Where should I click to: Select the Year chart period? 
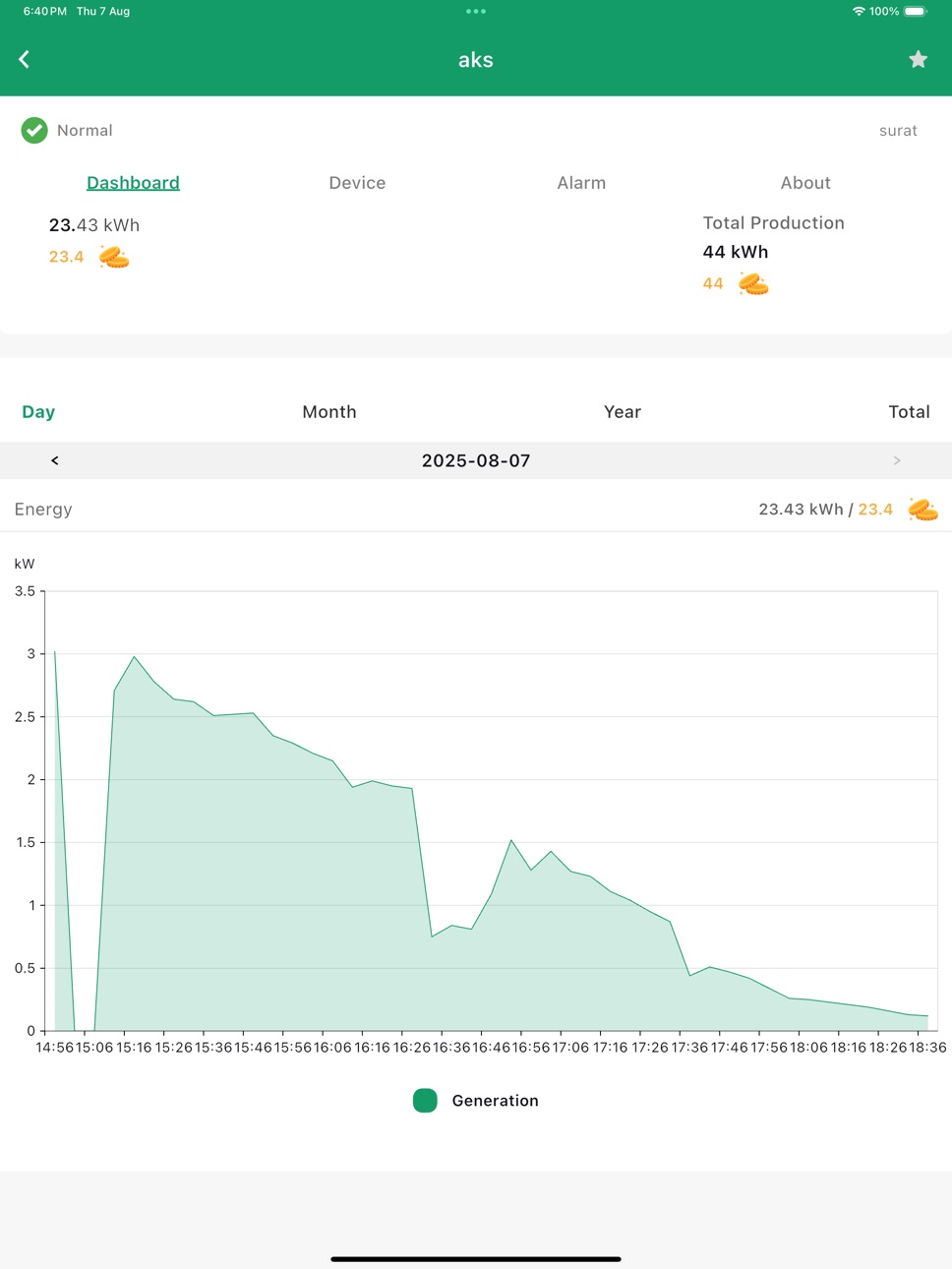pyautogui.click(x=623, y=412)
